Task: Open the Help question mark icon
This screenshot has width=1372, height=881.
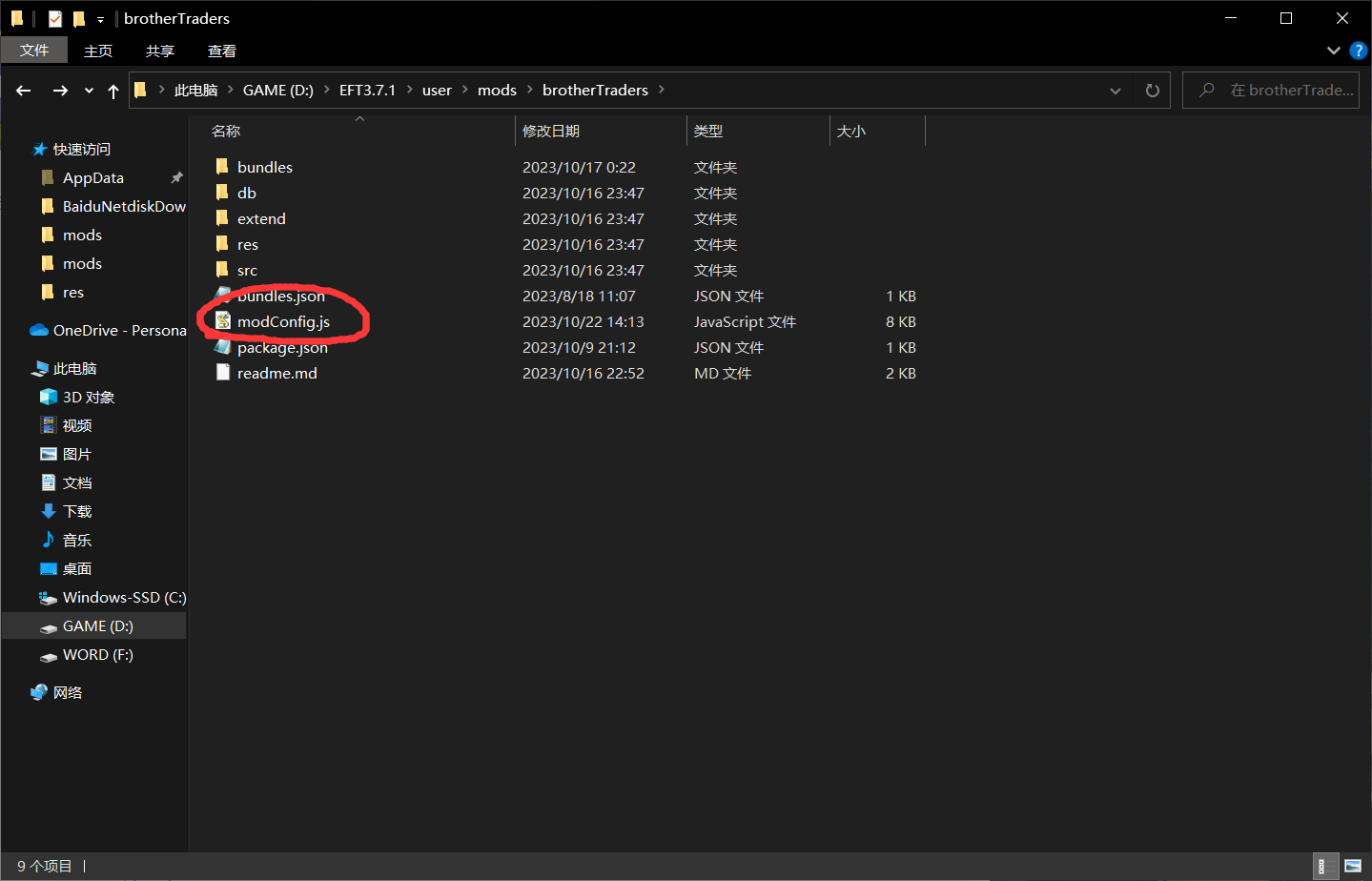Action: (x=1359, y=51)
